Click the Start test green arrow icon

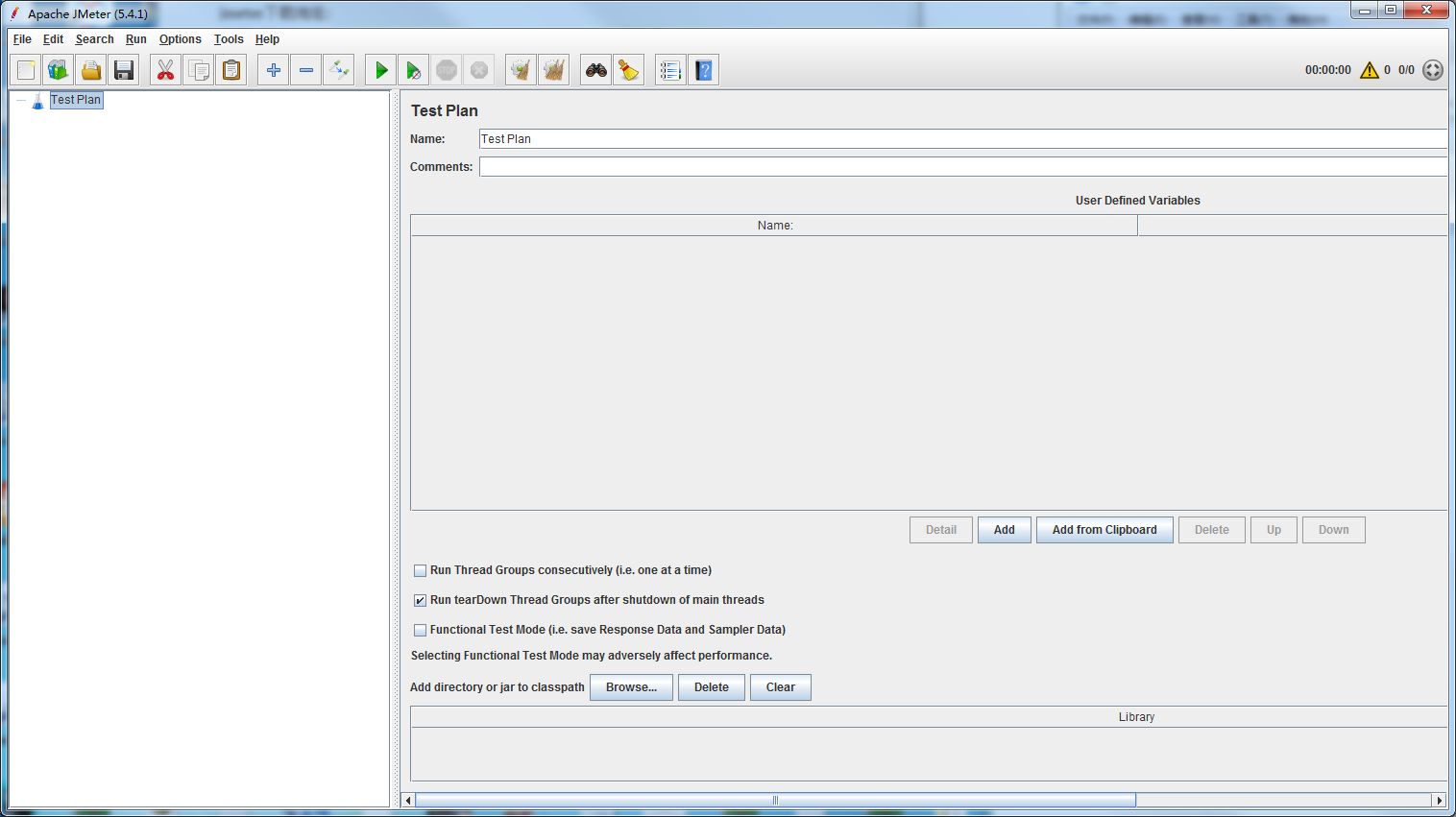(x=381, y=70)
